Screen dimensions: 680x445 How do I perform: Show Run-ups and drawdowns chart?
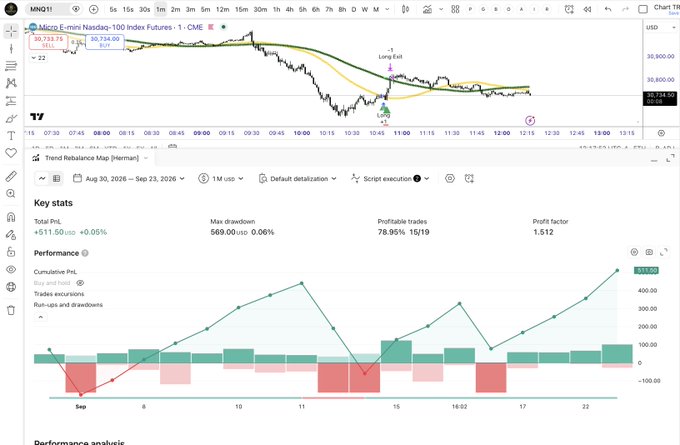[68, 304]
